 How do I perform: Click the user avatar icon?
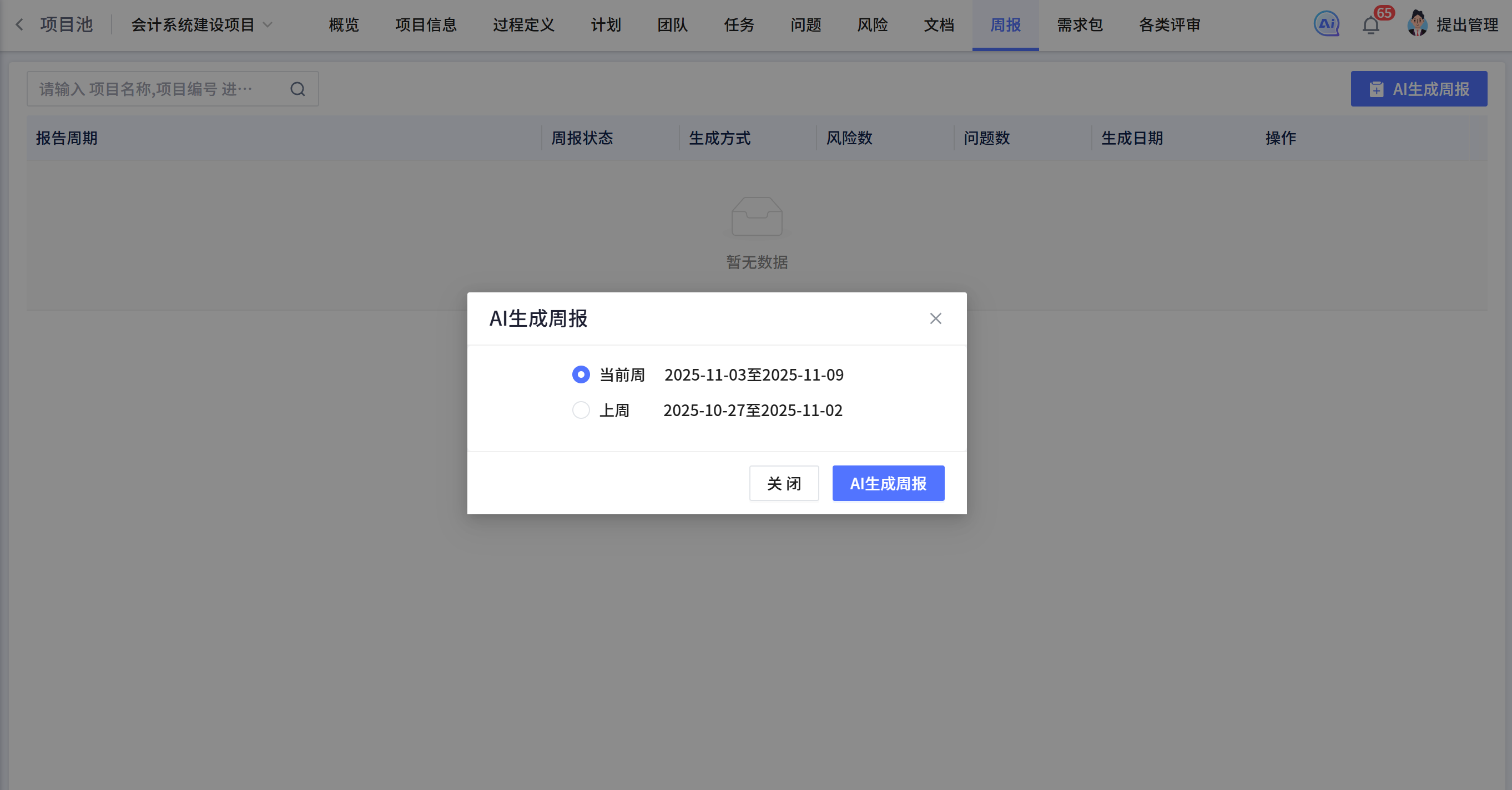1418,24
